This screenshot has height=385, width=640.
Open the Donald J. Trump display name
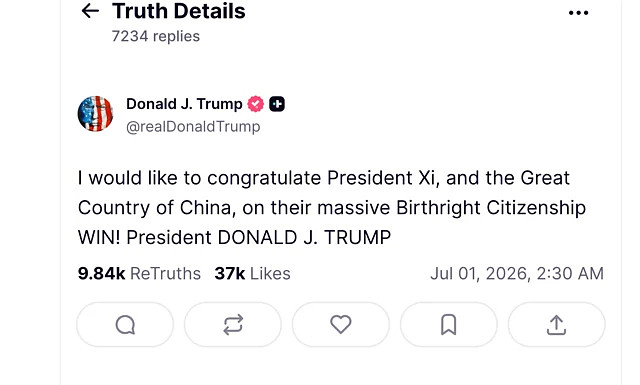pyautogui.click(x=184, y=104)
